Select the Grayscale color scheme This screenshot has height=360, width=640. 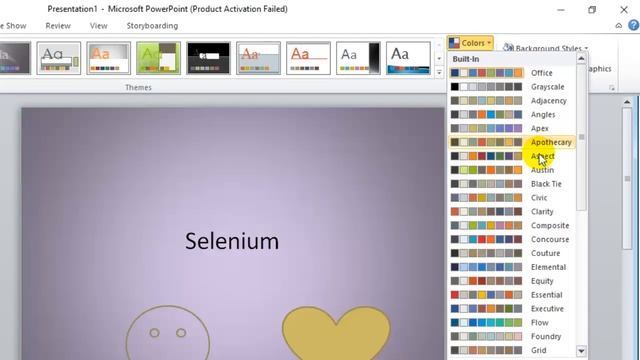click(513, 87)
